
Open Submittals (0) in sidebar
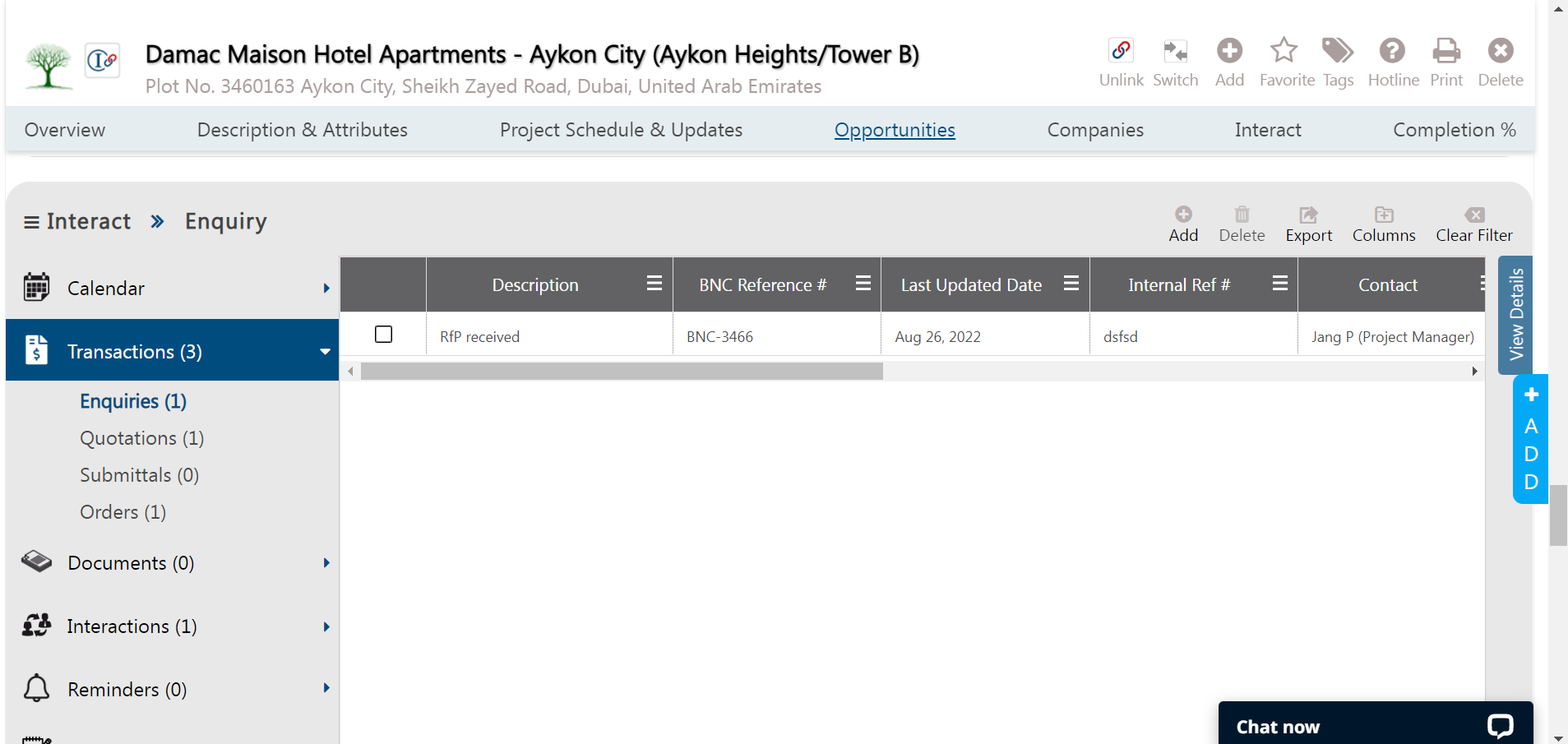[140, 475]
